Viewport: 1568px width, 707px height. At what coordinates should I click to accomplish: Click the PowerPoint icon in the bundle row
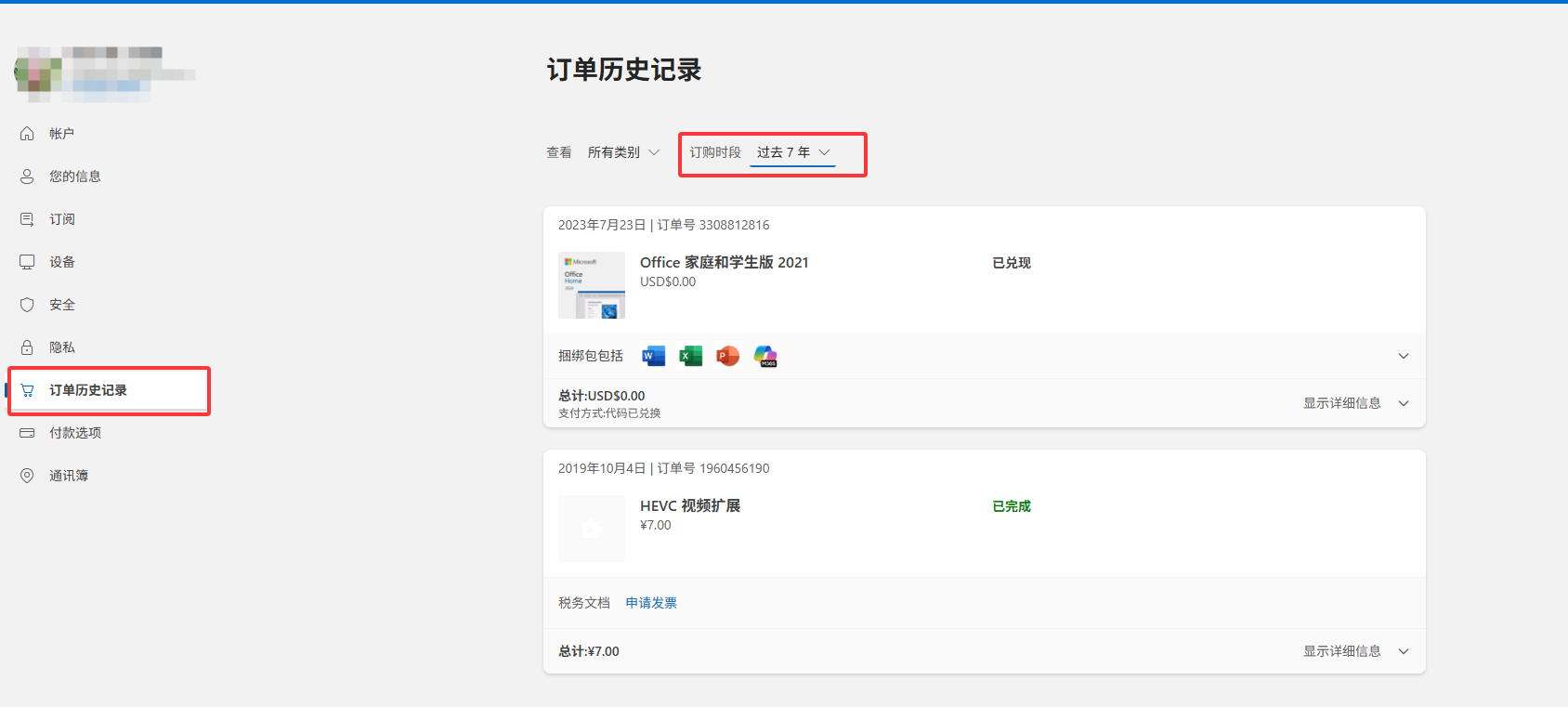click(x=728, y=356)
